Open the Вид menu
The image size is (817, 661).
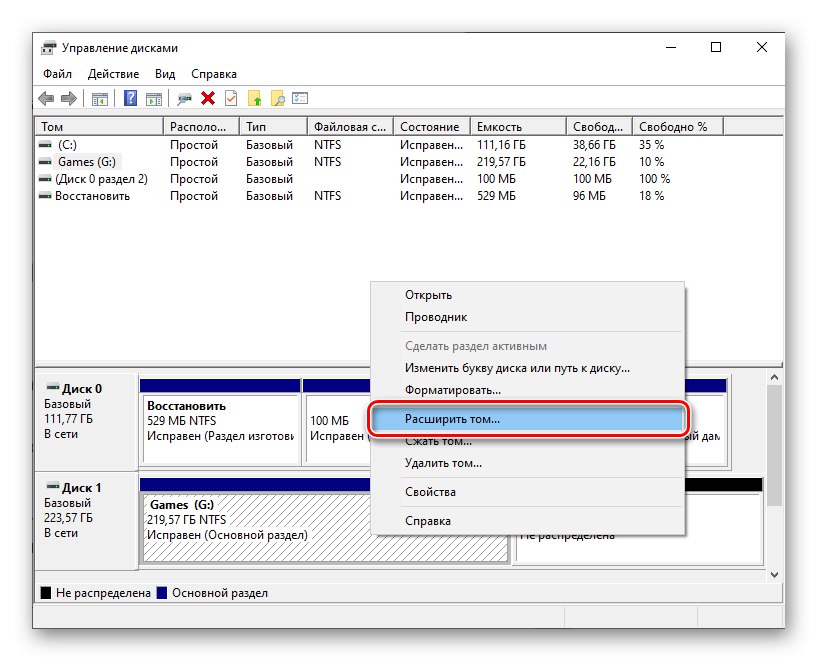[x=165, y=74]
